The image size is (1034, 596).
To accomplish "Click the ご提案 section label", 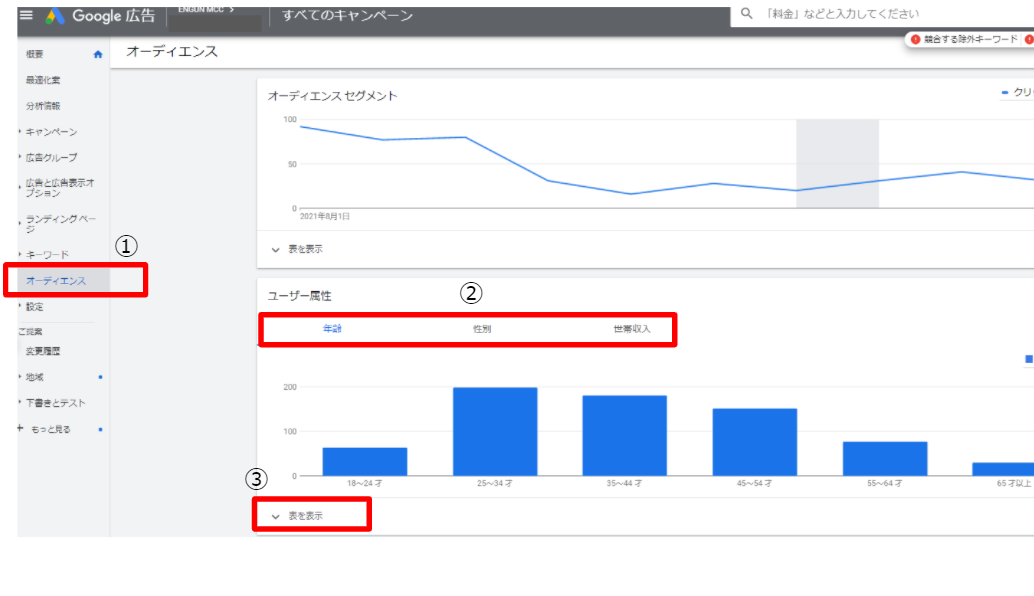I will [30, 332].
